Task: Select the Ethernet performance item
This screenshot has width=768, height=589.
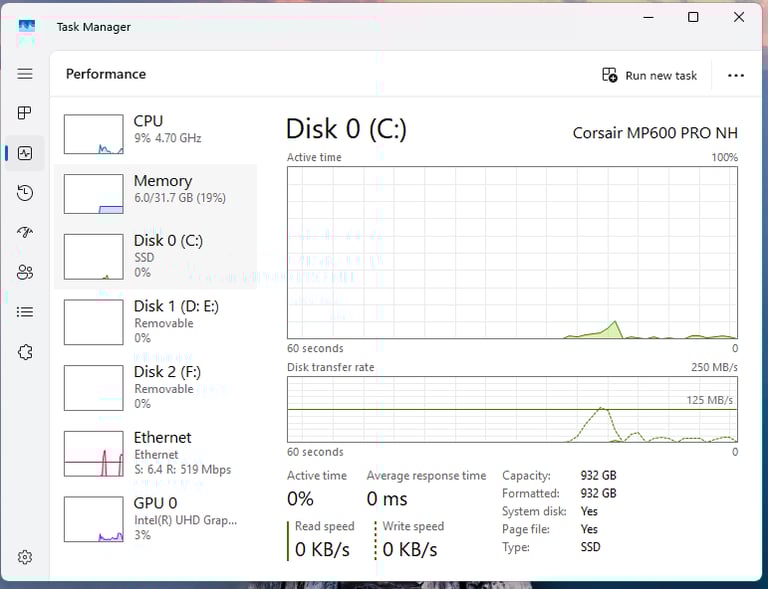Action: (156, 453)
